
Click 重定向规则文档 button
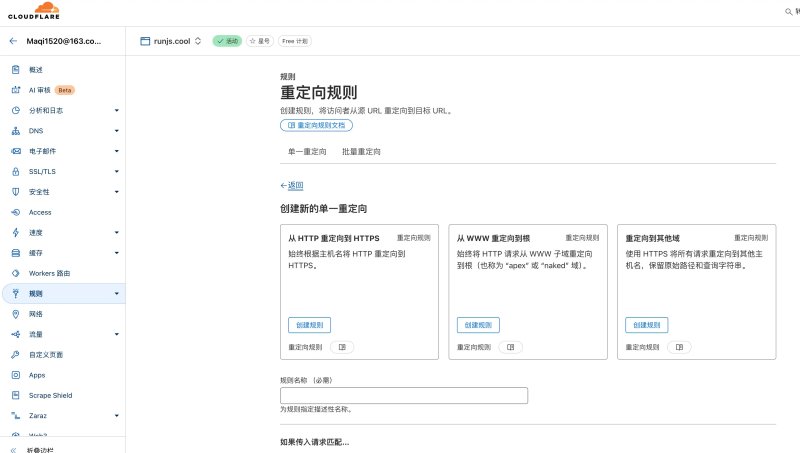click(x=316, y=125)
